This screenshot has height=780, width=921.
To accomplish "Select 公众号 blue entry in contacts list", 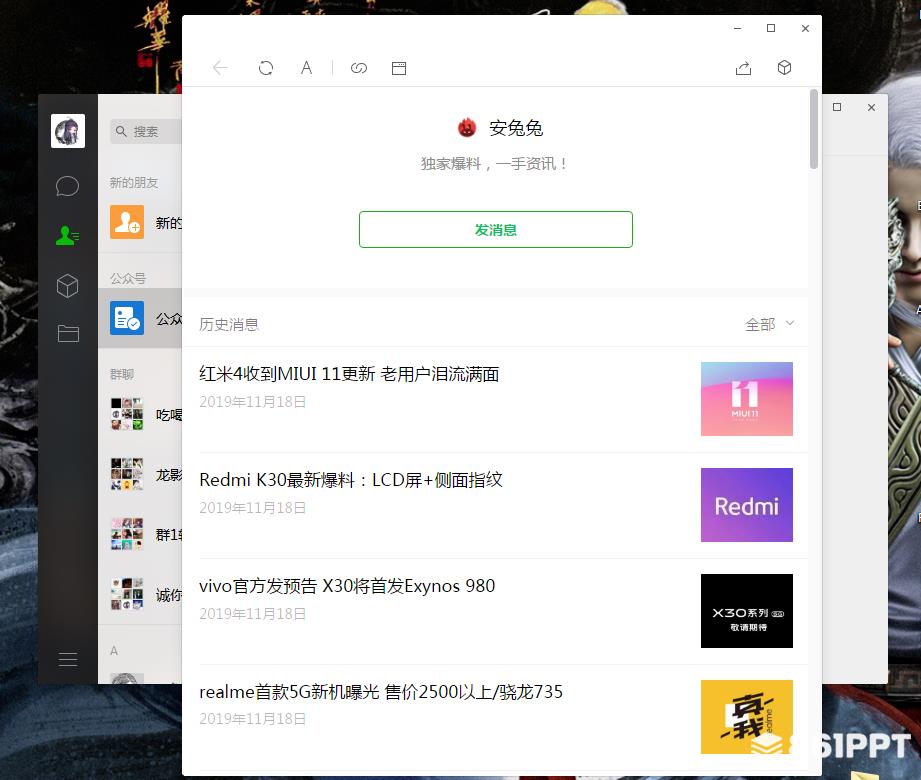I will 140,318.
